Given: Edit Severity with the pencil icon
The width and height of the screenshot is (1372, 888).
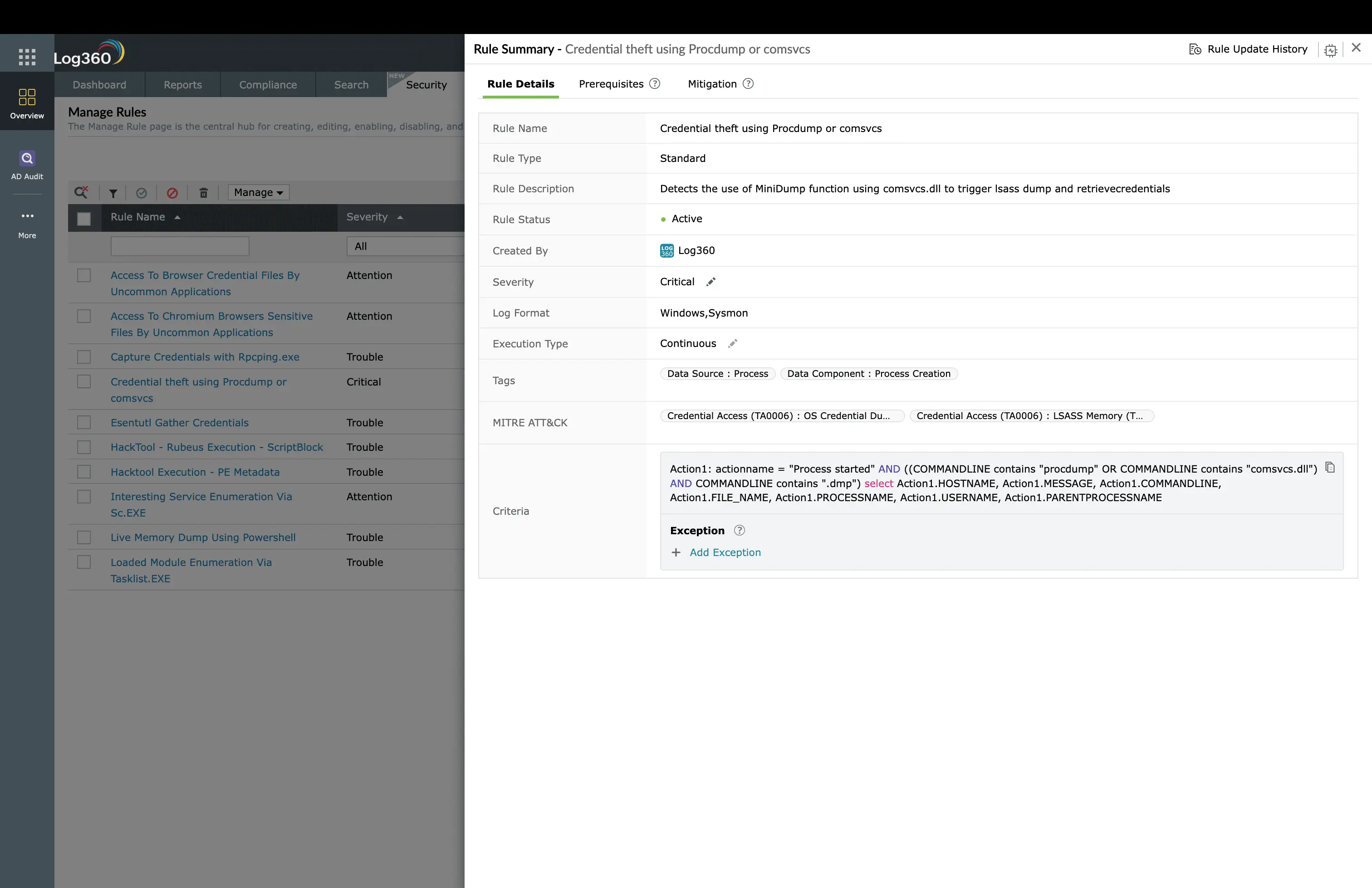Looking at the screenshot, I should click(711, 282).
